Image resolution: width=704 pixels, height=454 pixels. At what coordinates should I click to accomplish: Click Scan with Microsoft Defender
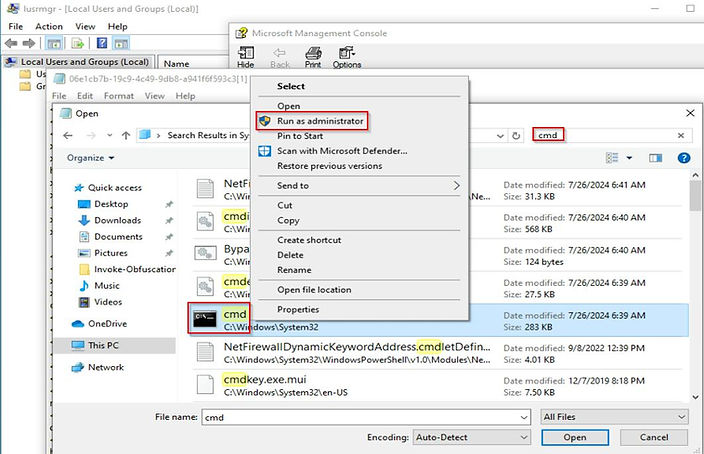point(342,151)
